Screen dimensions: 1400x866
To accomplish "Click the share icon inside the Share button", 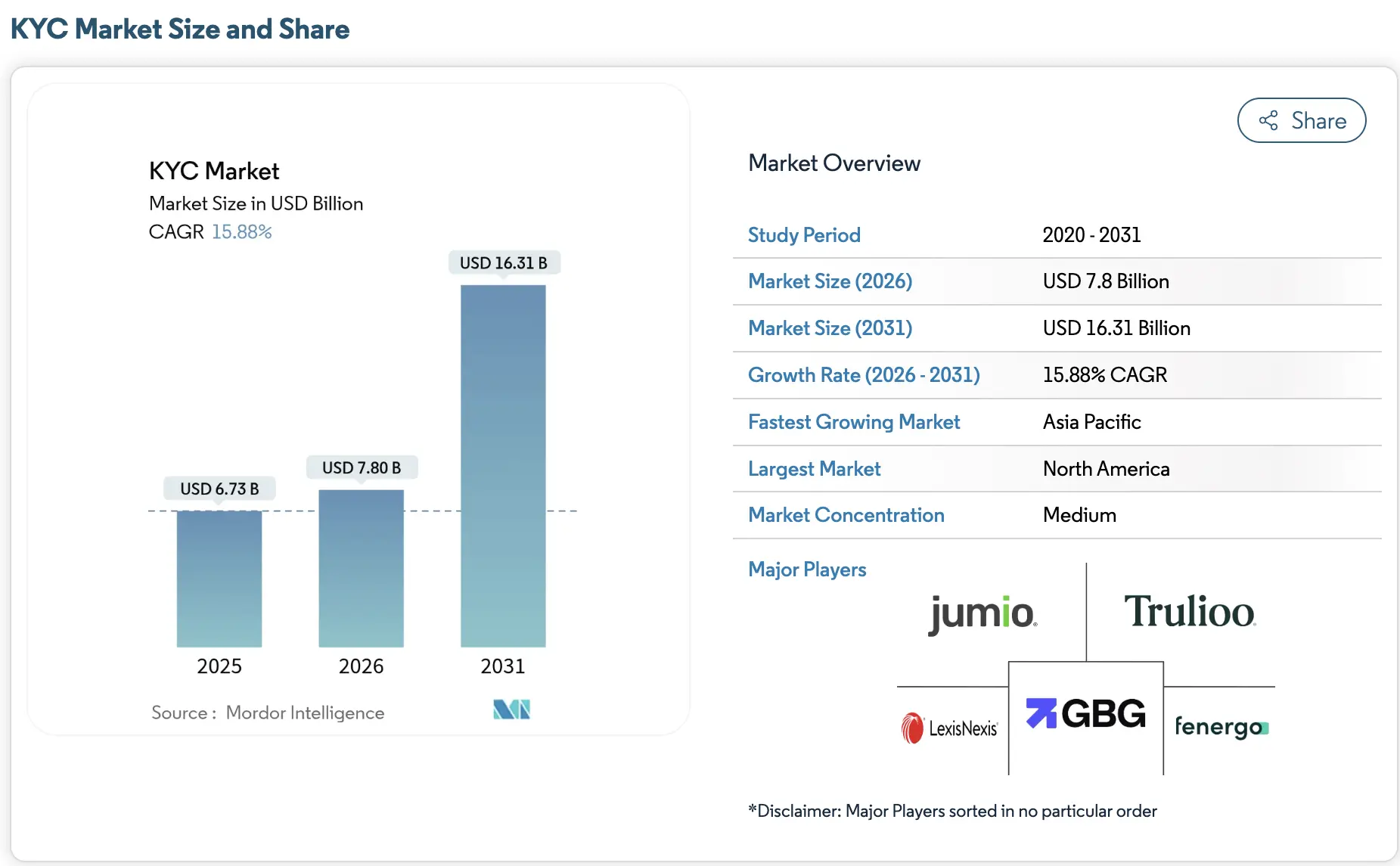I will coord(1268,120).
